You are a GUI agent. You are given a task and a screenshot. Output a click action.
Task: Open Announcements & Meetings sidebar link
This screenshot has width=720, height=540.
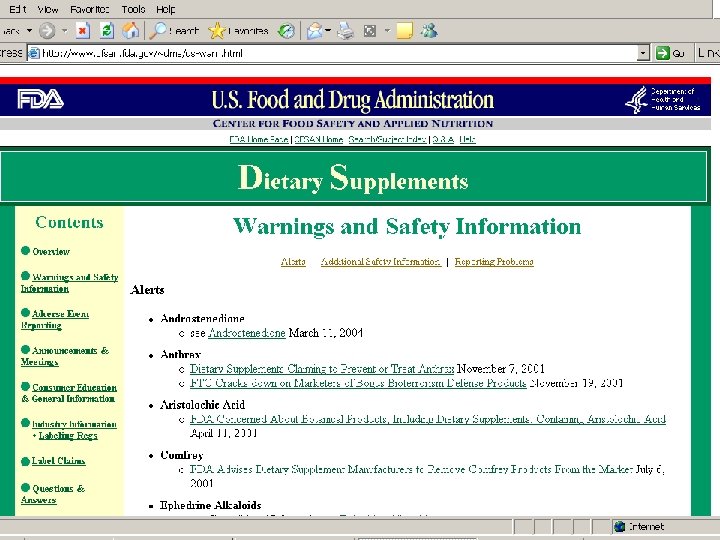pyautogui.click(x=65, y=356)
